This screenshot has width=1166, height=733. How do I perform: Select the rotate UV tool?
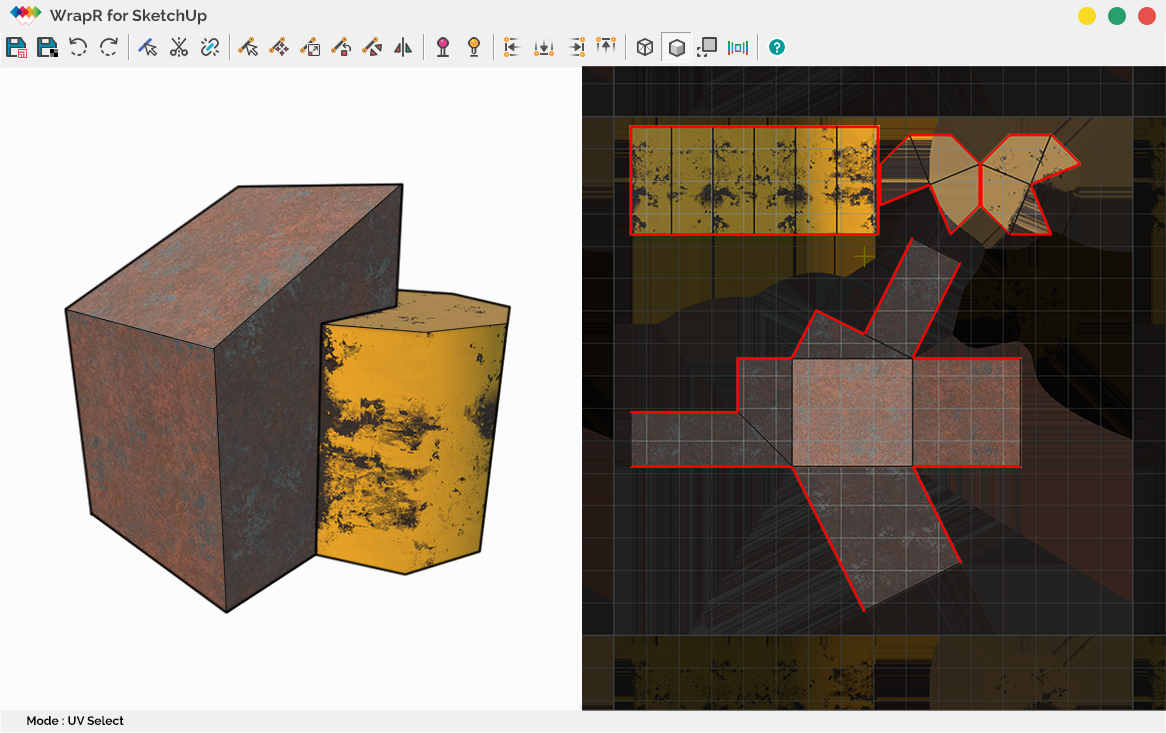click(341, 46)
